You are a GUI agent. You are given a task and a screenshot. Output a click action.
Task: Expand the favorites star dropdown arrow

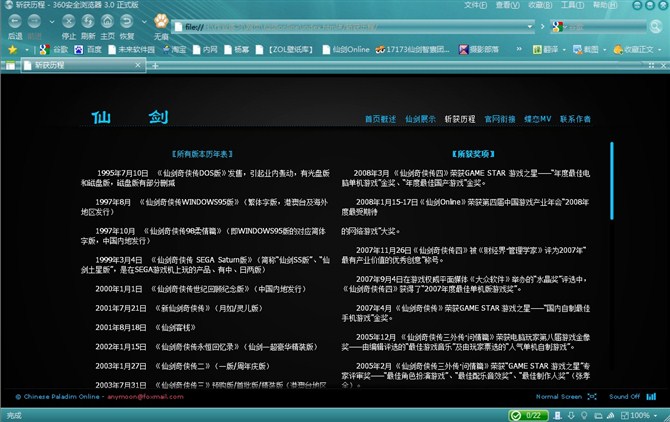(26, 50)
